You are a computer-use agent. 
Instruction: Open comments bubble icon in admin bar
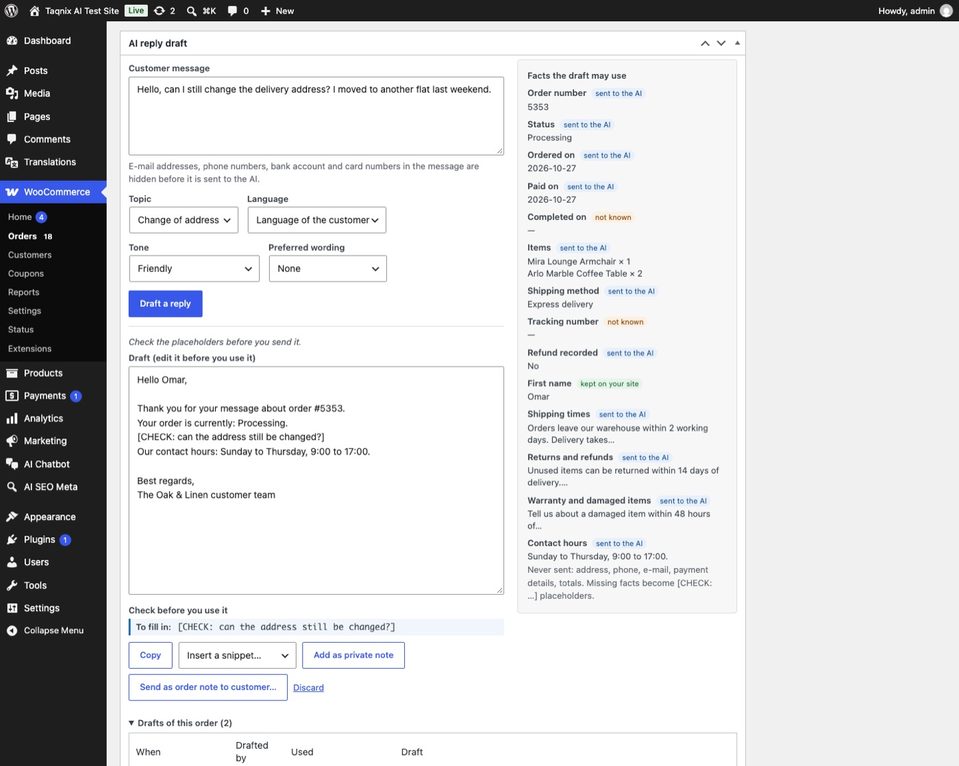pyautogui.click(x=232, y=11)
